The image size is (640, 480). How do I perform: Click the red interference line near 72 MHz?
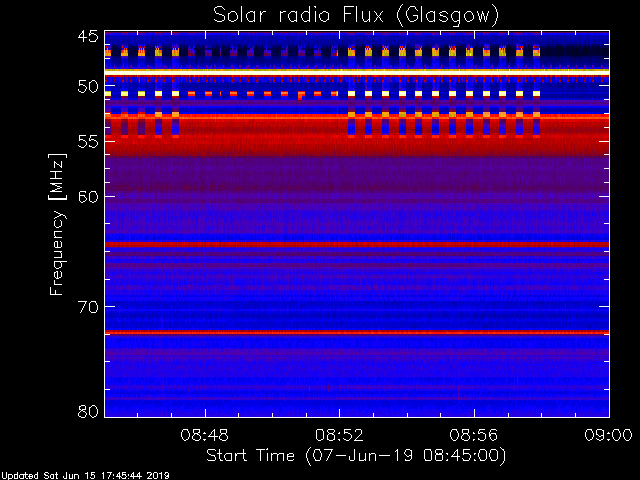[x=357, y=333]
